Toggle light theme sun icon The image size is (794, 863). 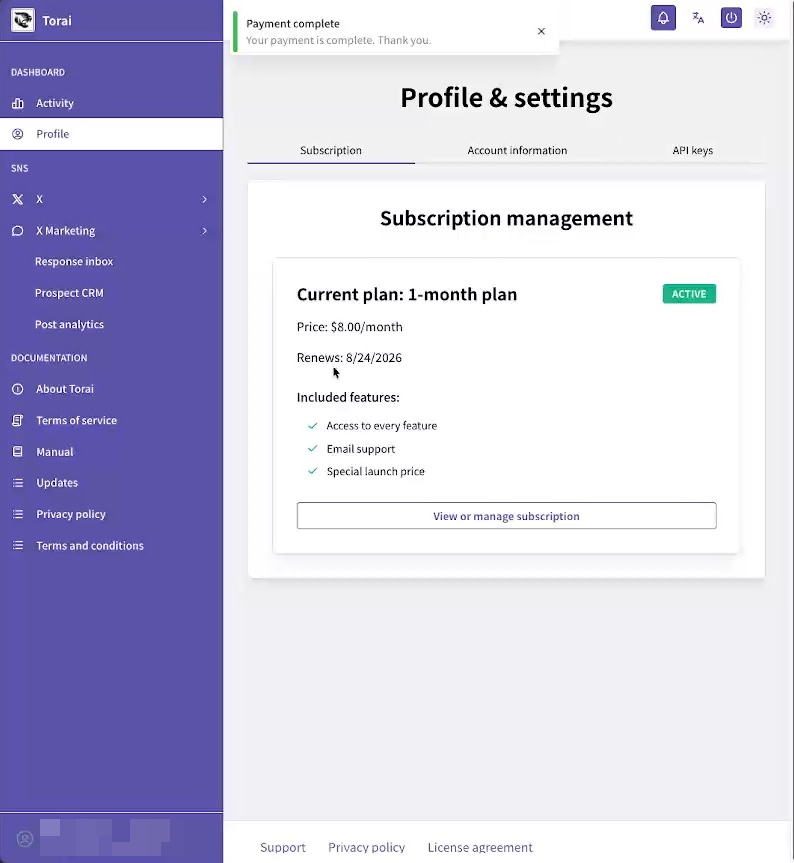tap(764, 18)
